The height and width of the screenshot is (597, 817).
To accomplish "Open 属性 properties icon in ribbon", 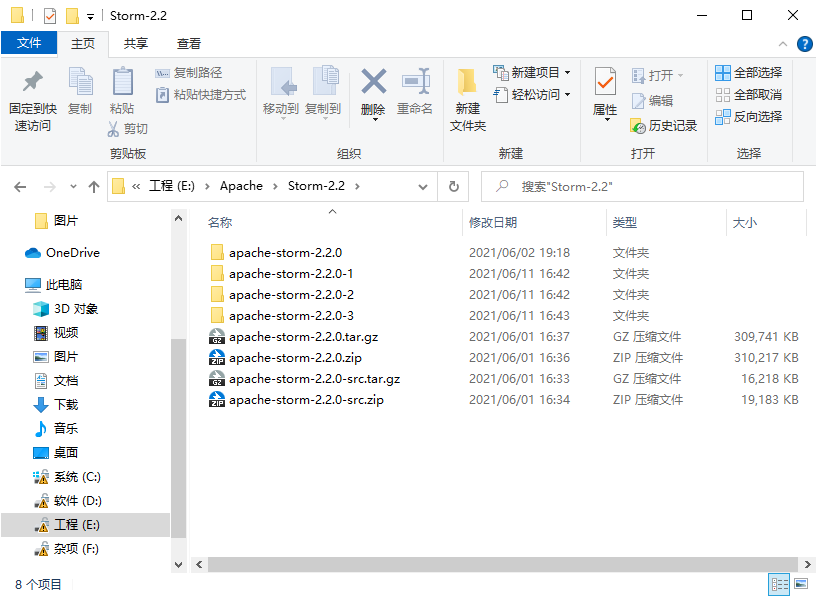I will (605, 82).
